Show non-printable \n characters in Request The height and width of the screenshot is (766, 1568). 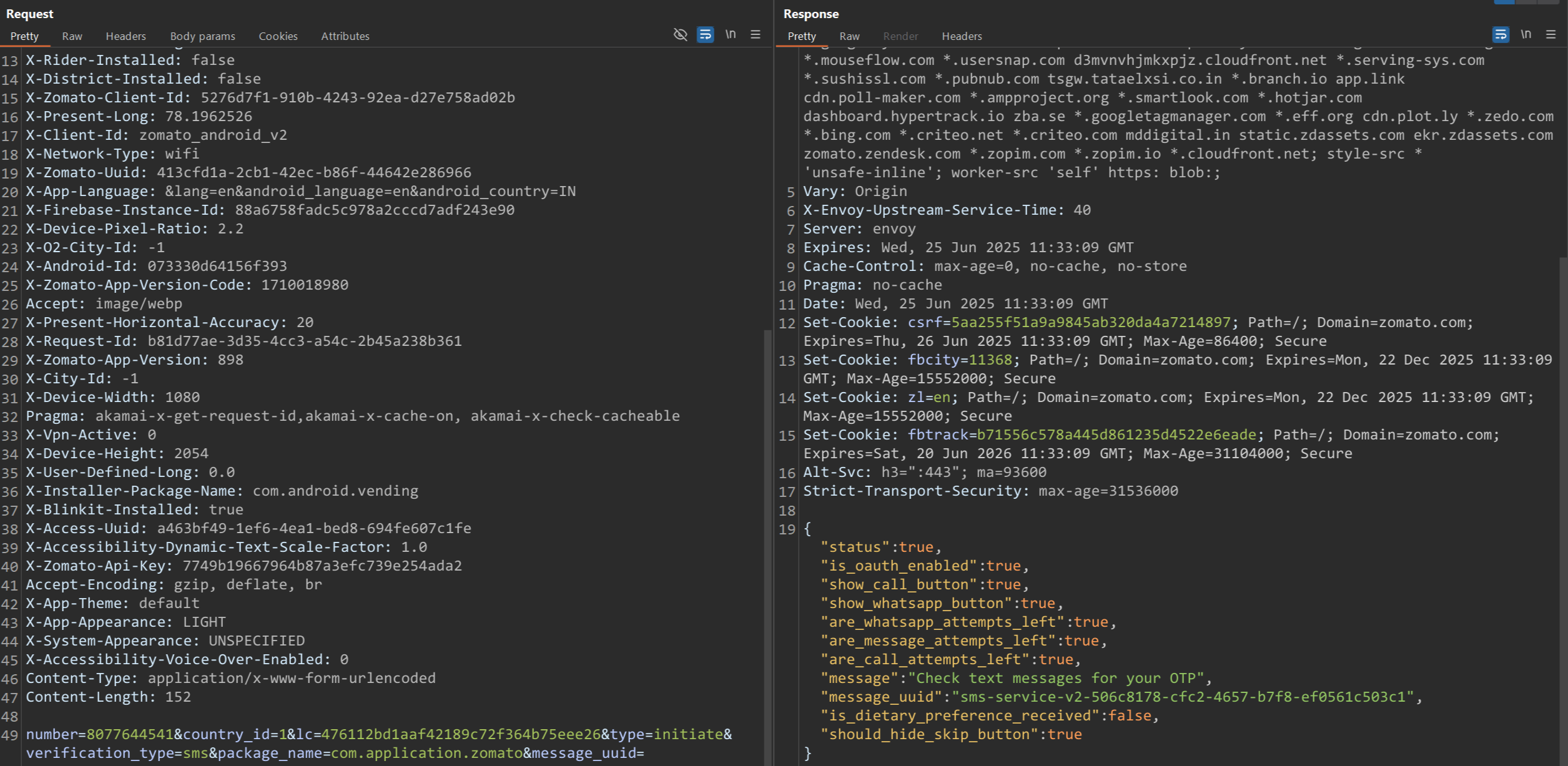pos(730,35)
